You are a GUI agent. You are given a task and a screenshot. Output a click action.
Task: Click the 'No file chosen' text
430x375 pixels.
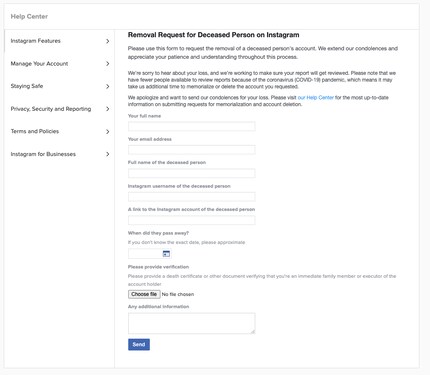[178, 294]
